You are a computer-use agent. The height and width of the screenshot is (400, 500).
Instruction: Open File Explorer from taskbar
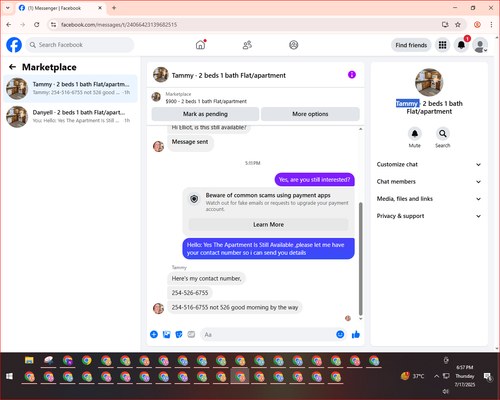coord(29,360)
